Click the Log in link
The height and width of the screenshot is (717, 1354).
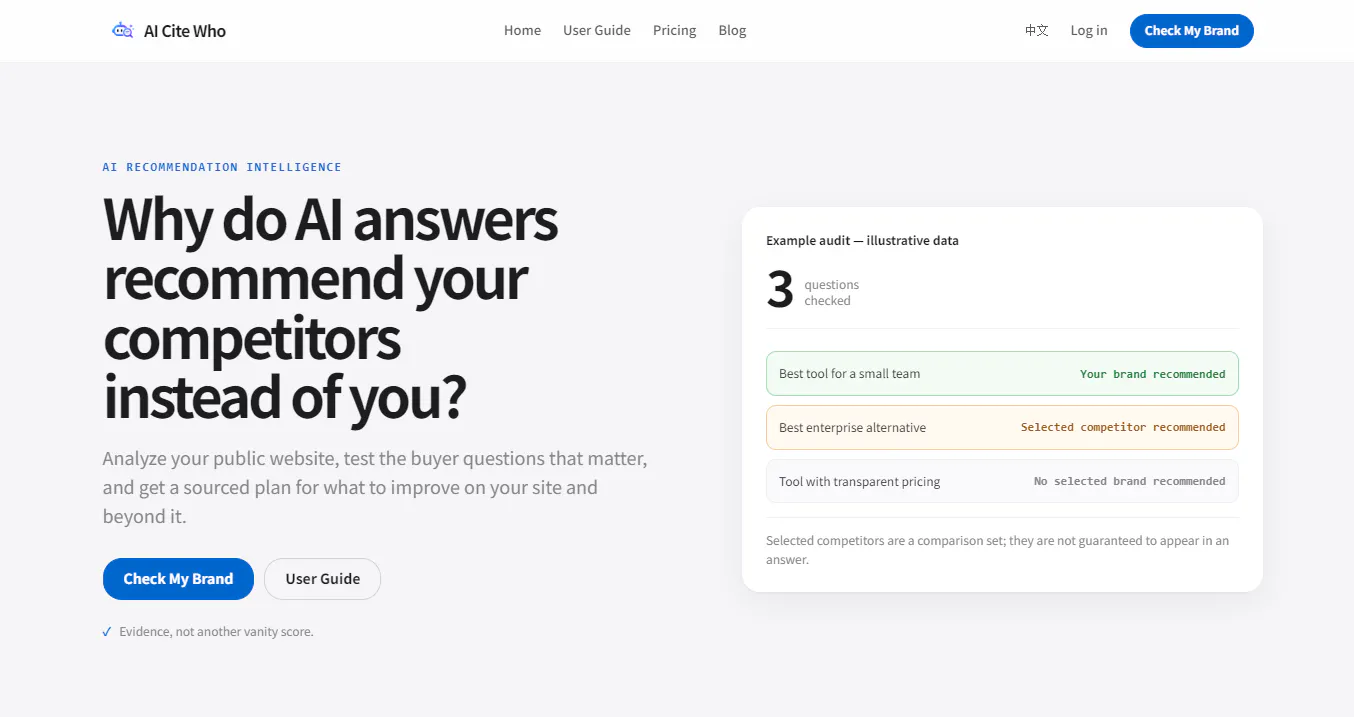click(x=1089, y=31)
